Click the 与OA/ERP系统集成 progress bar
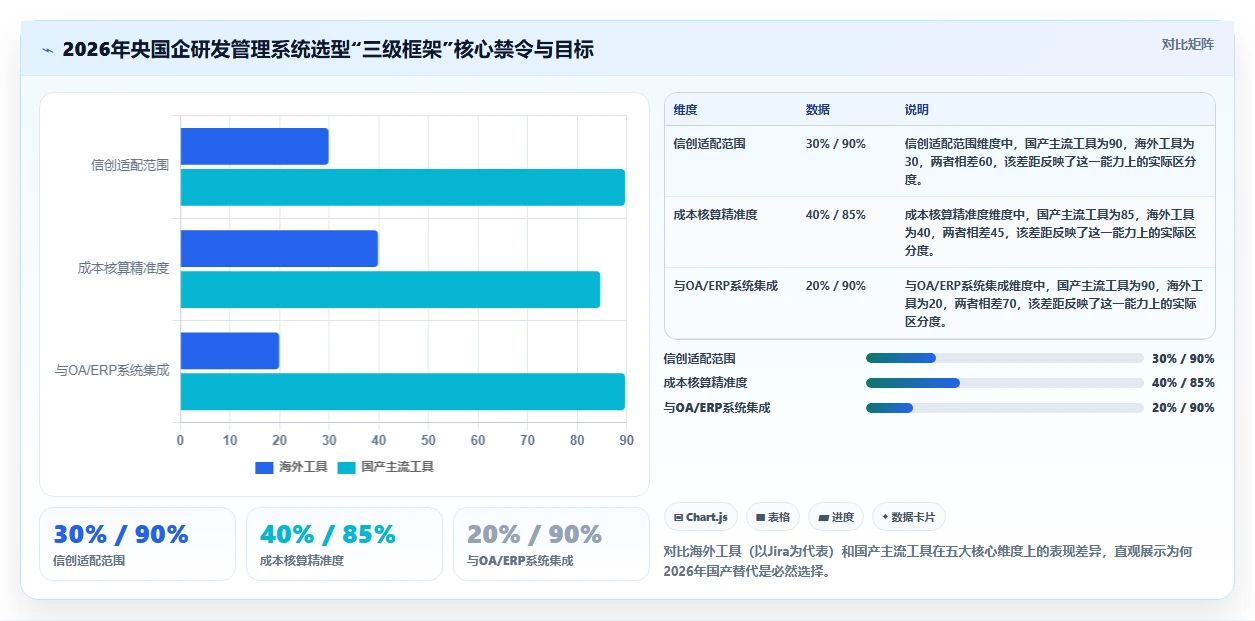 click(1004, 408)
